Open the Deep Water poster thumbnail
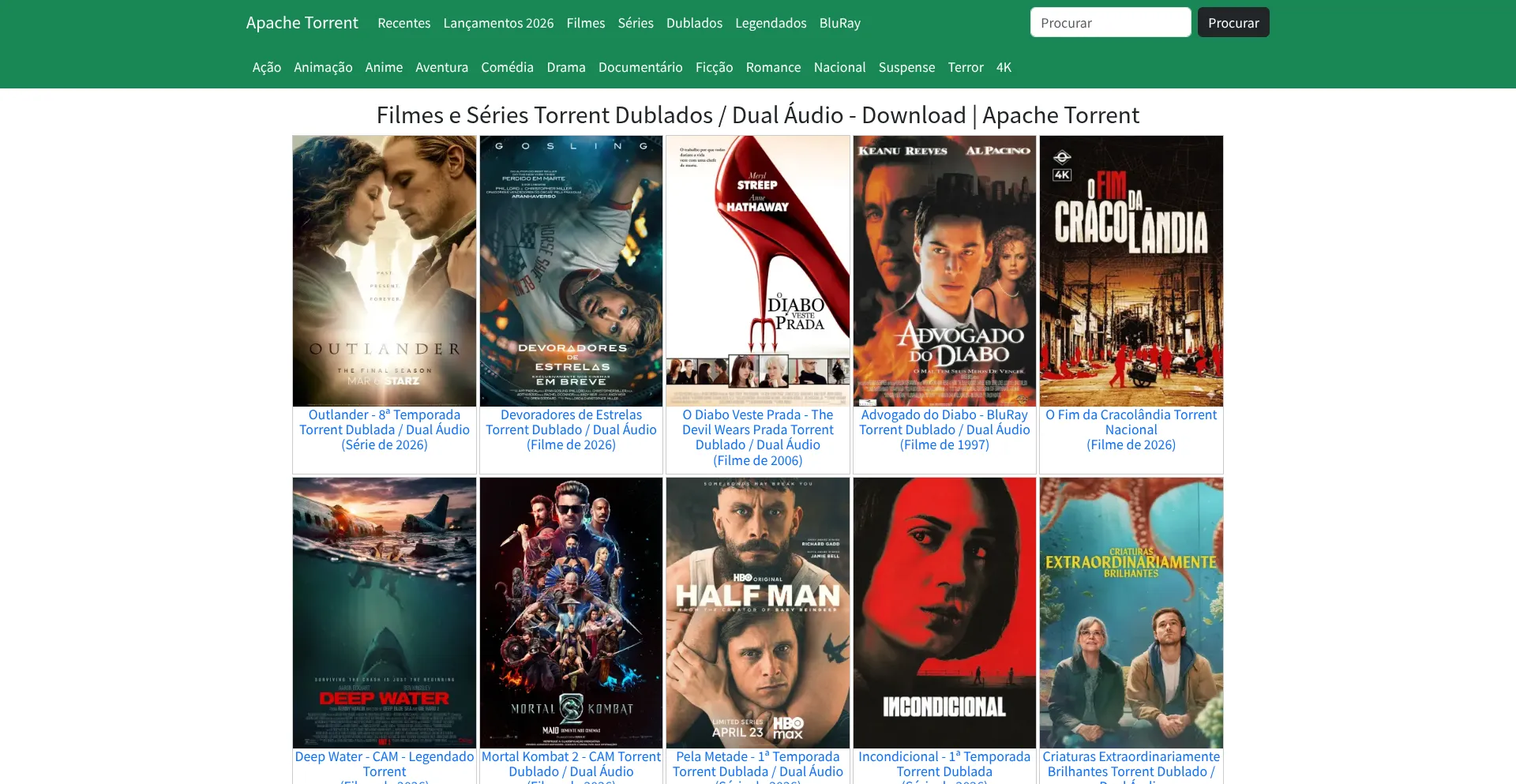The height and width of the screenshot is (784, 1516). point(385,613)
